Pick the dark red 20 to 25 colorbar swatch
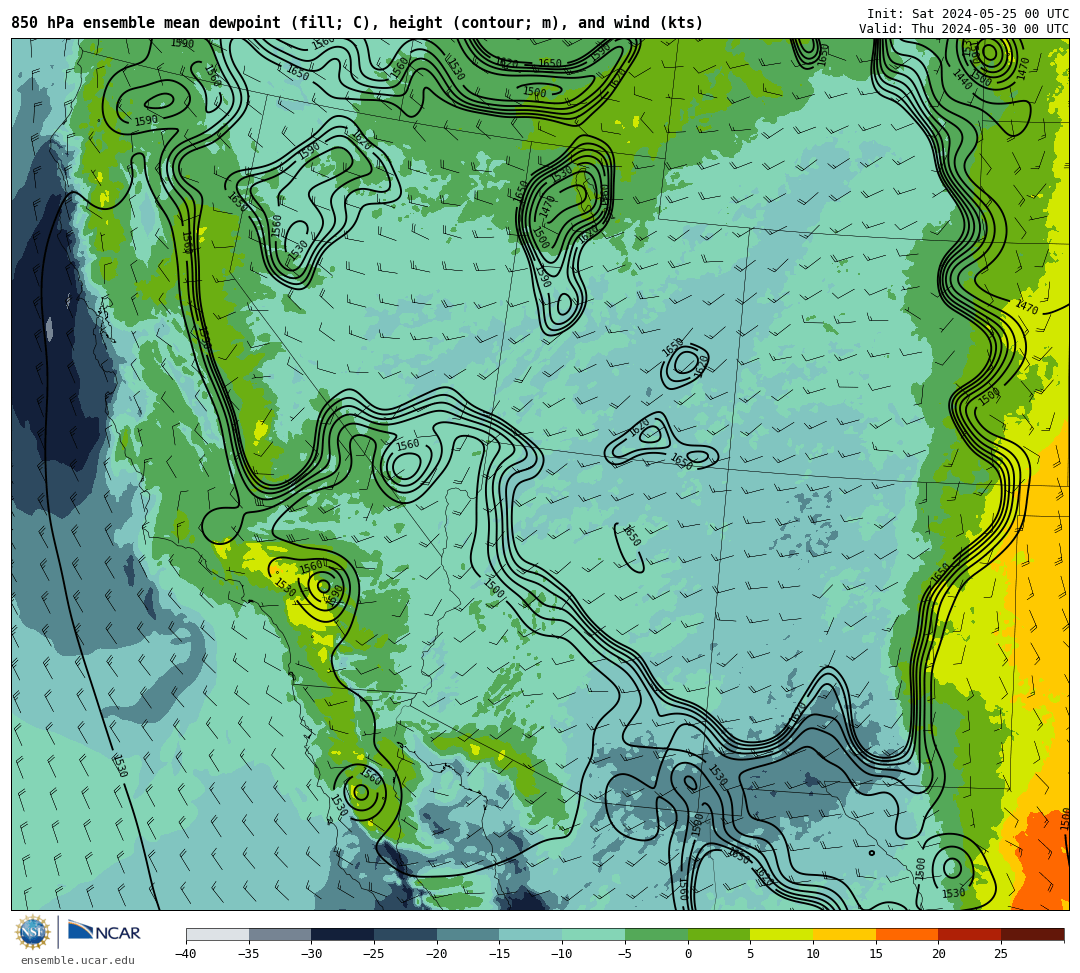Viewport: 1080px width, 973px height. click(x=970, y=934)
